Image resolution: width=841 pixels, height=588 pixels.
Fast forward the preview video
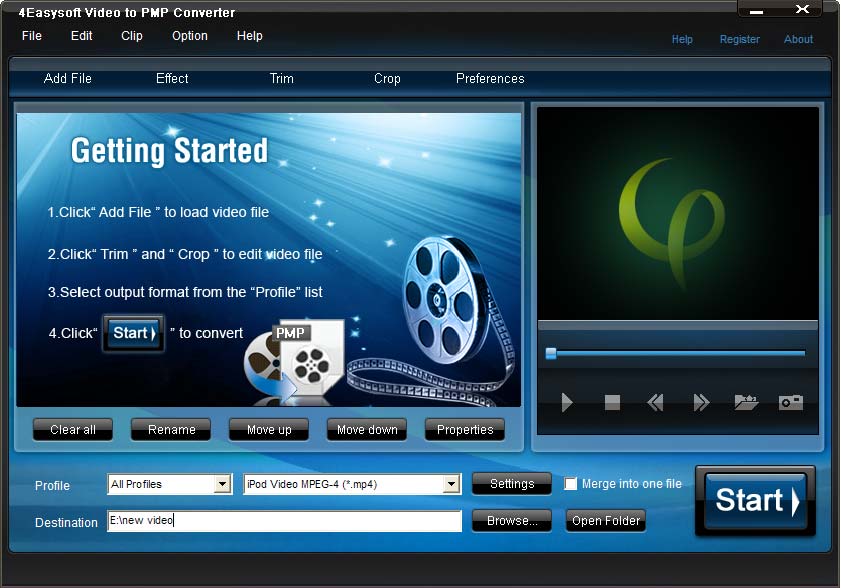point(699,402)
